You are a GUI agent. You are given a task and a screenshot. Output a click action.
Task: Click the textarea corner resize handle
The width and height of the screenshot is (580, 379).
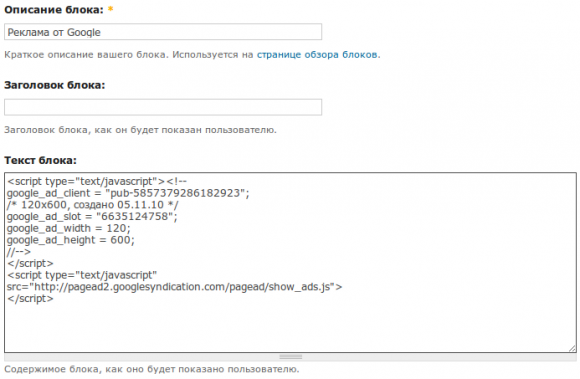tap(572, 348)
